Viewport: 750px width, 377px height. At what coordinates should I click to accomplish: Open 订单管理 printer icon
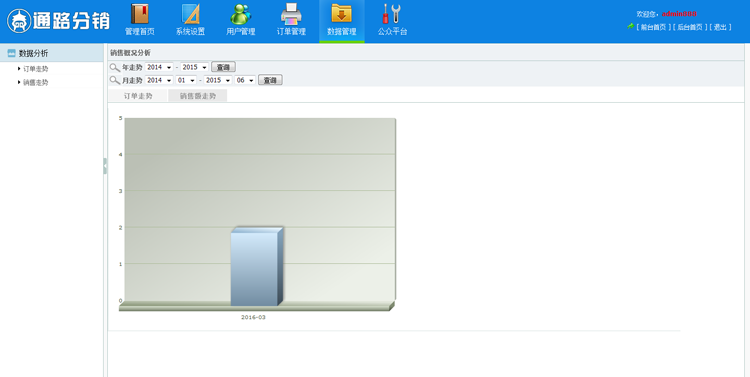(x=291, y=14)
